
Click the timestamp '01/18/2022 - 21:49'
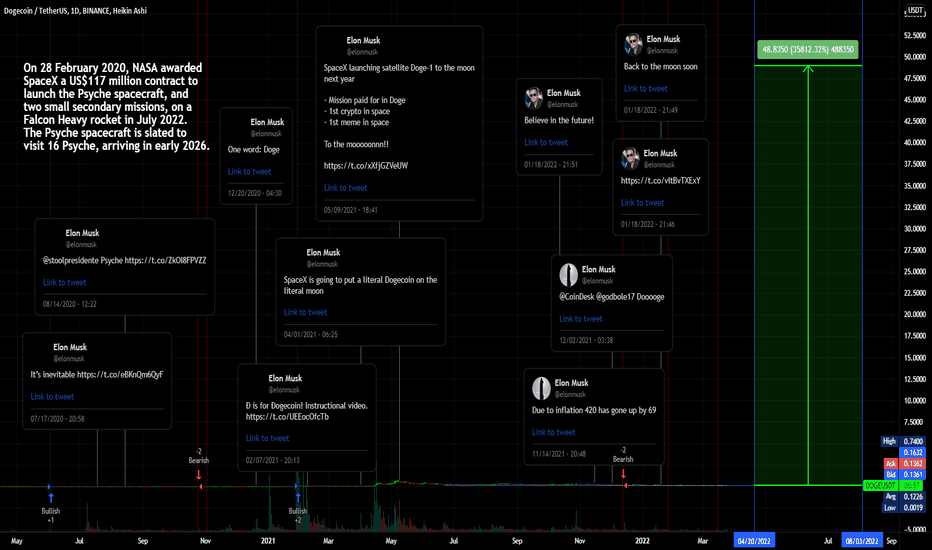coord(651,111)
